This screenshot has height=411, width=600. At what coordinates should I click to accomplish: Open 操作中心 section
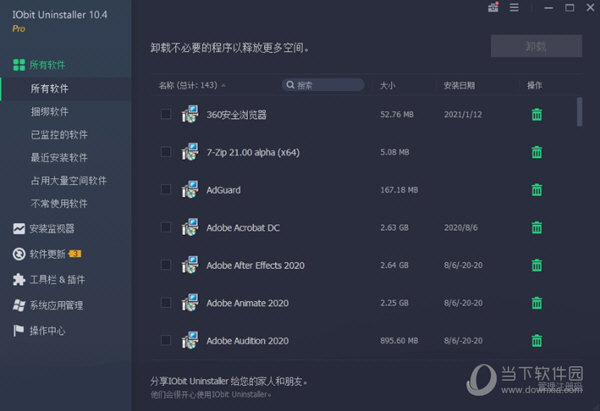tap(47, 331)
